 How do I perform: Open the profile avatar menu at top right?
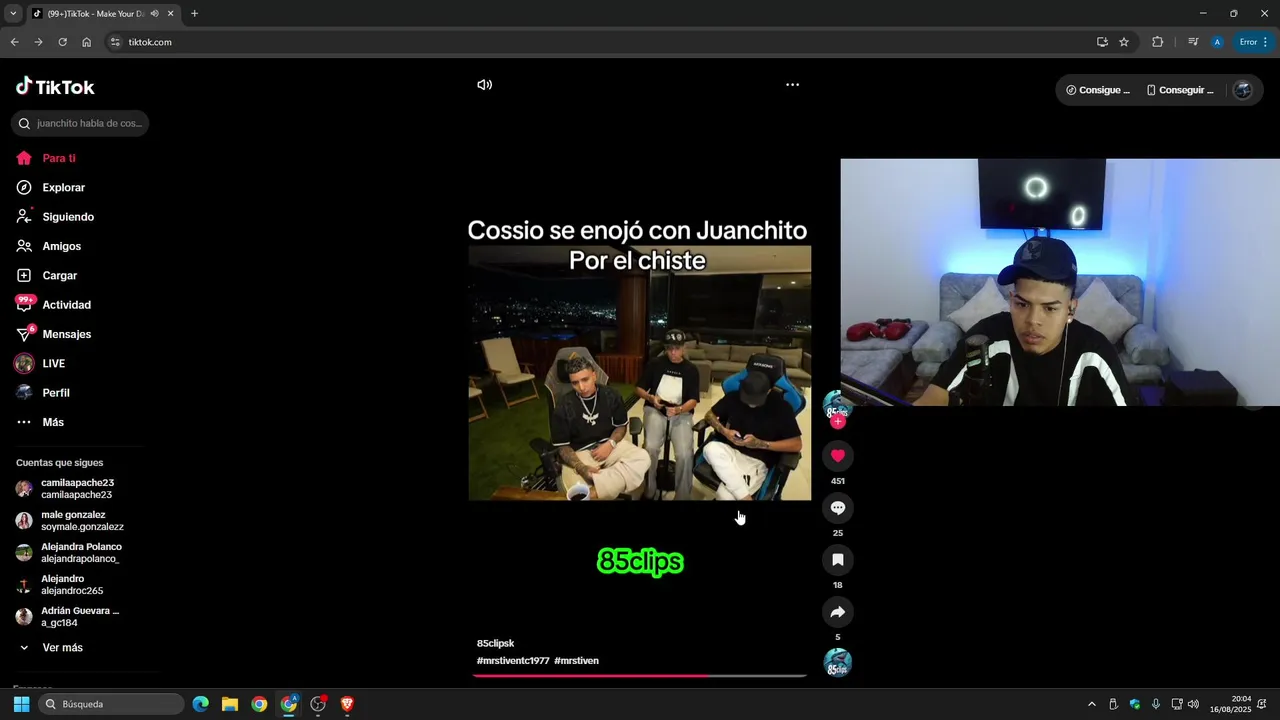point(1243,90)
